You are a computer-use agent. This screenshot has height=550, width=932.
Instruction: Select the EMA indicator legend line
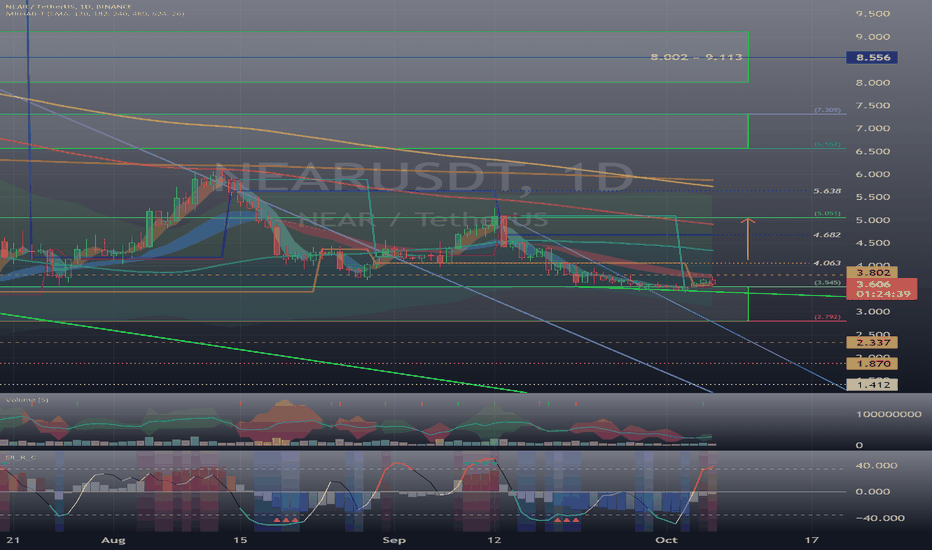pos(95,14)
